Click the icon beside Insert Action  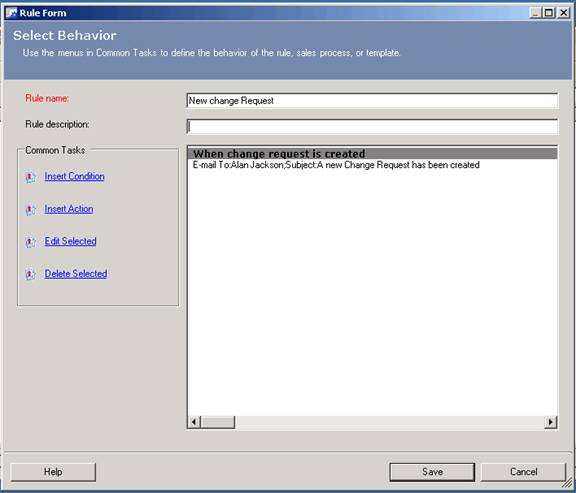coord(30,209)
